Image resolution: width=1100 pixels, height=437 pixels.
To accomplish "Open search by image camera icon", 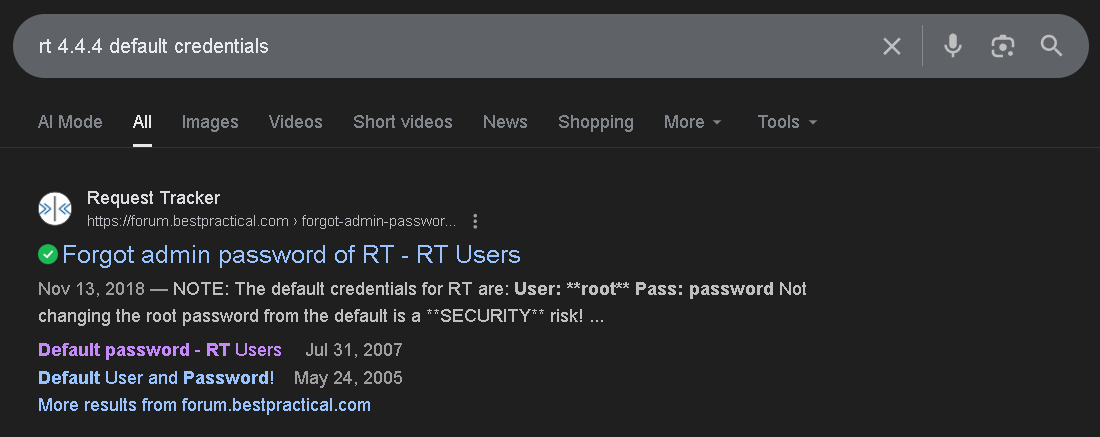I will [1002, 46].
